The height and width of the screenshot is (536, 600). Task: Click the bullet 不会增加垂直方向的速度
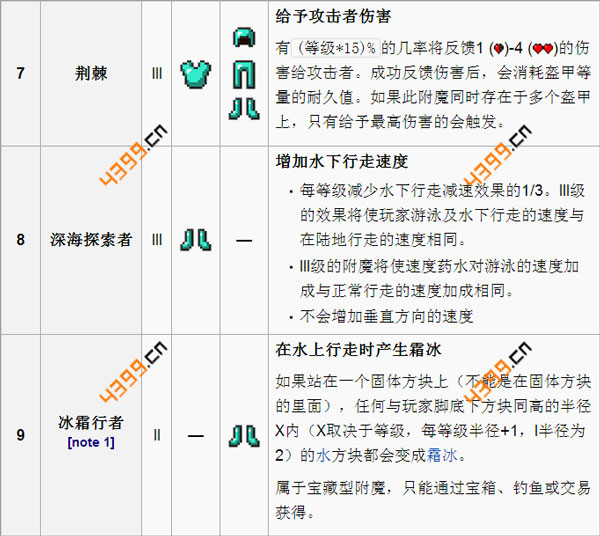pos(386,316)
